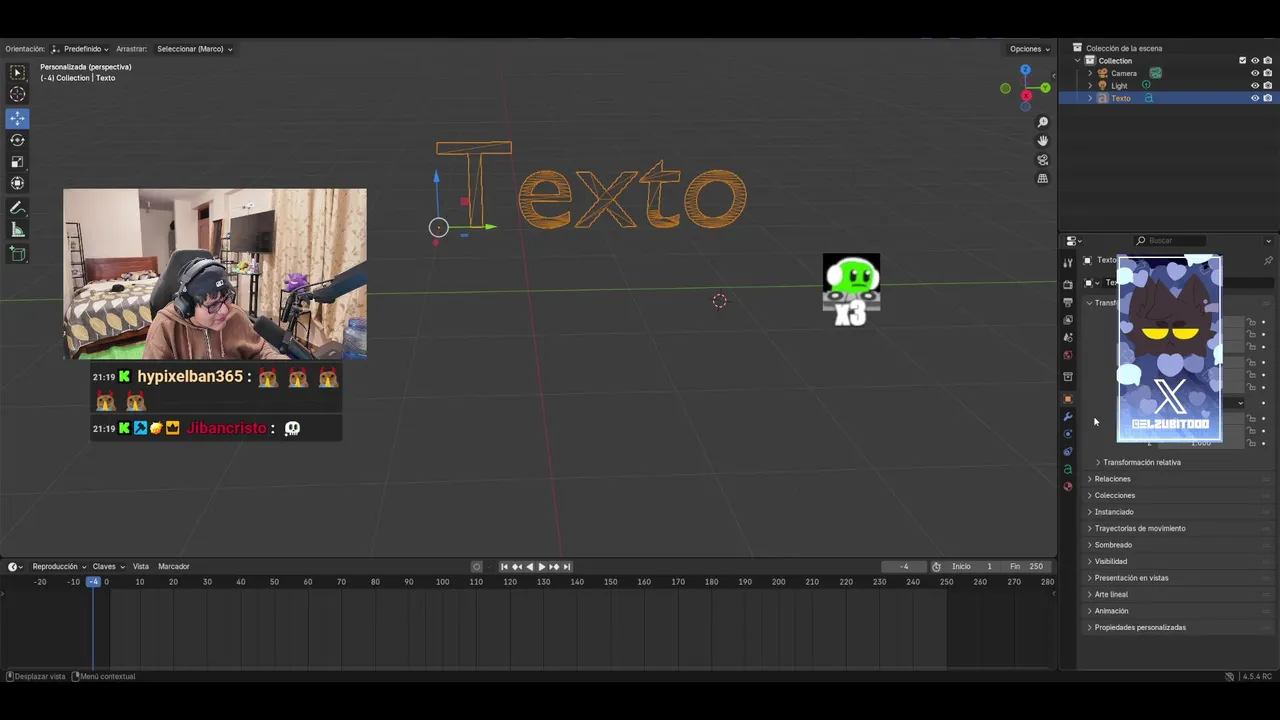
Task: Open the Tool properties tab
Action: 1068,263
